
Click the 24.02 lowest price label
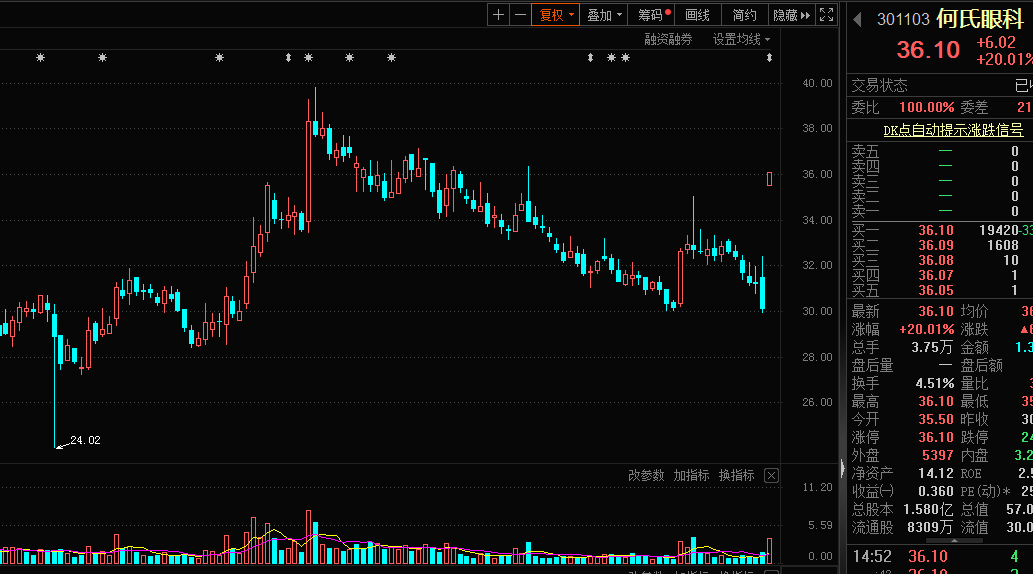pyautogui.click(x=85, y=440)
